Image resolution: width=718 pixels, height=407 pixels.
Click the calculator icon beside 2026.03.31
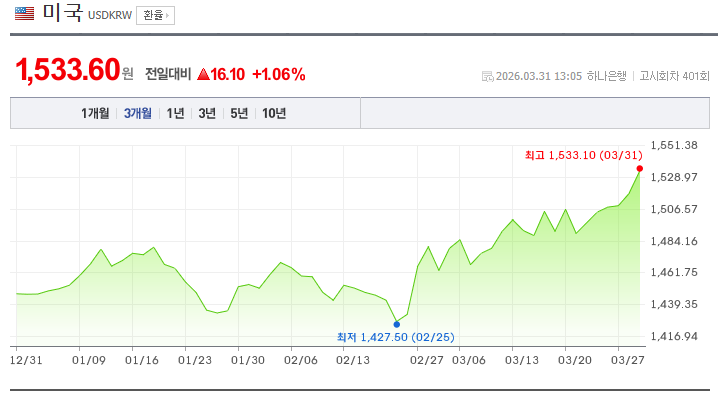pyautogui.click(x=487, y=76)
